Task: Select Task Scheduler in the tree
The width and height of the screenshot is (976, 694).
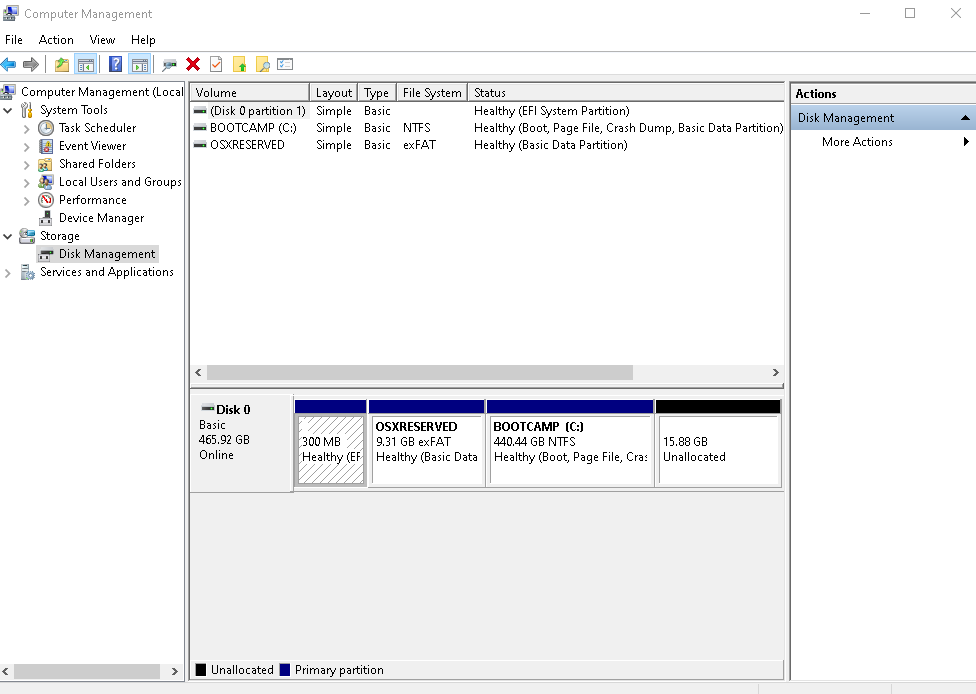Action: 97,128
